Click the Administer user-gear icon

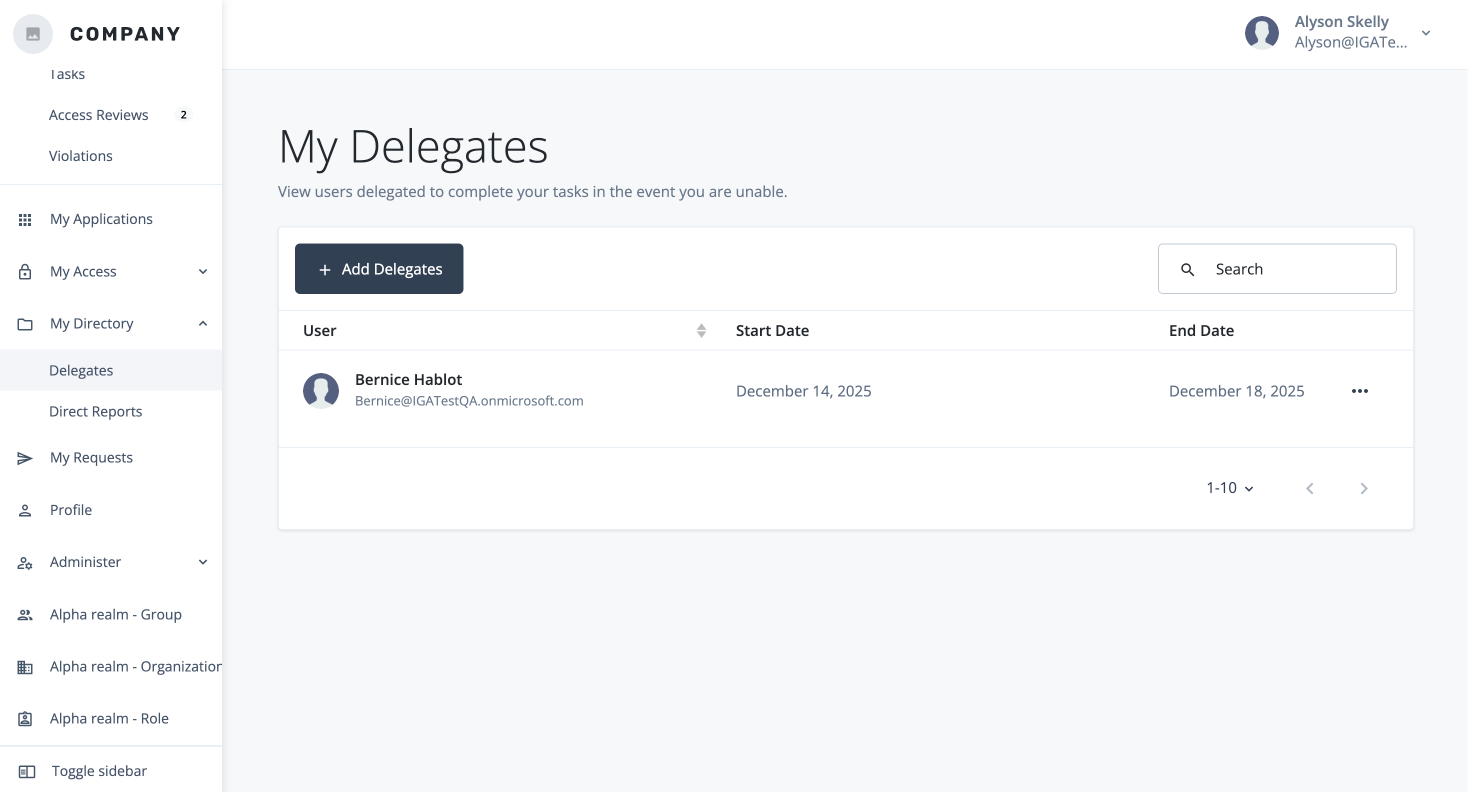click(25, 562)
